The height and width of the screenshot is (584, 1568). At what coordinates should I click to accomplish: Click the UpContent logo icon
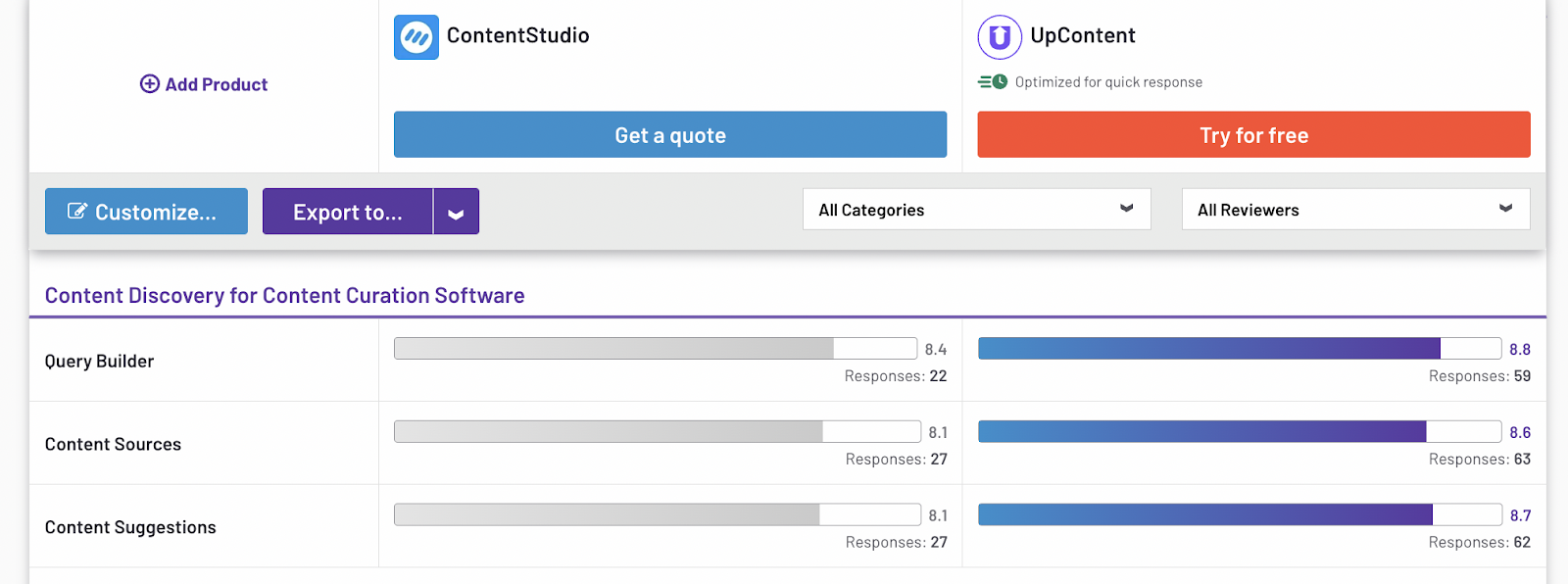click(999, 37)
